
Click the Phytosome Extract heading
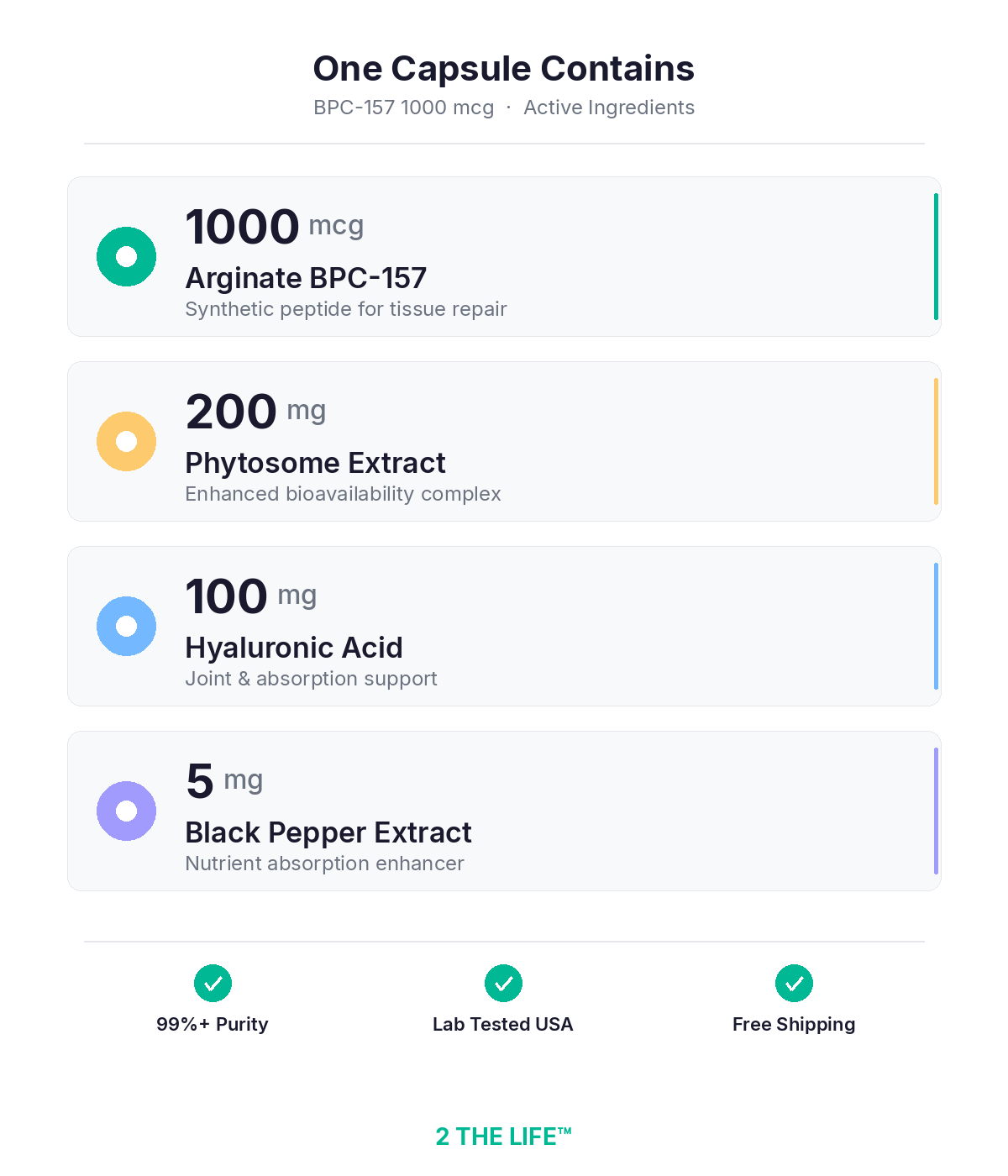coord(315,463)
